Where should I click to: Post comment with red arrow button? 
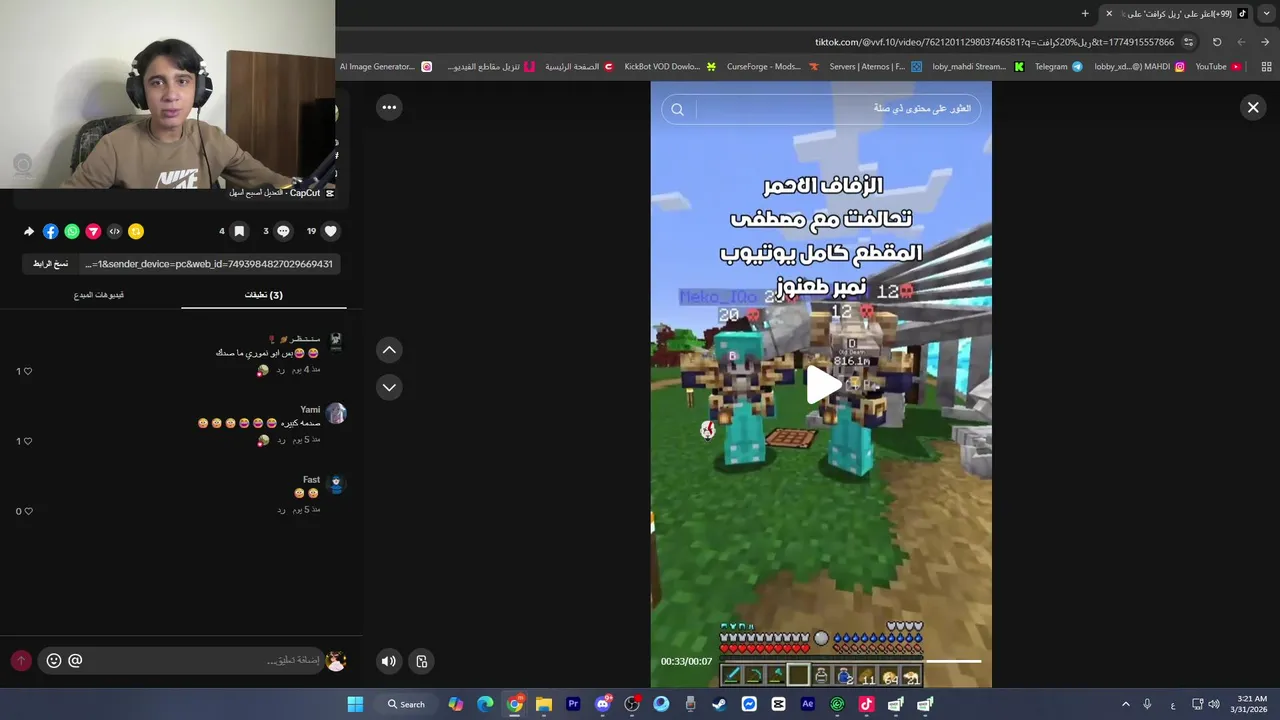point(21,660)
